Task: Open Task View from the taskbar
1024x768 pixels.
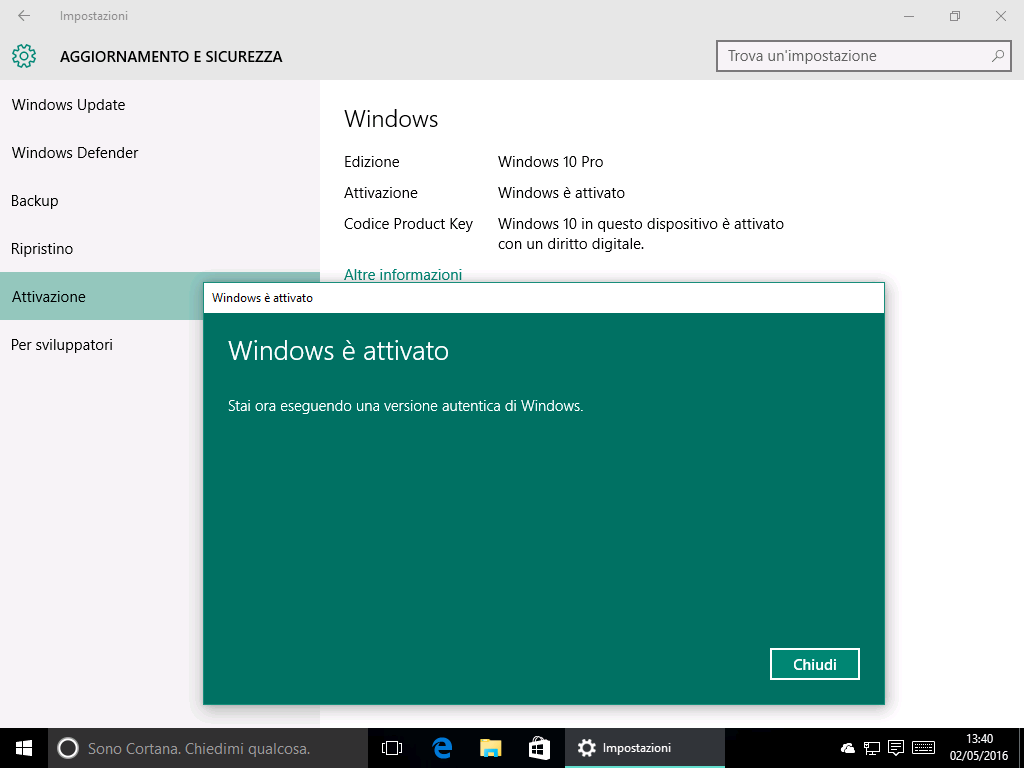Action: [392, 748]
